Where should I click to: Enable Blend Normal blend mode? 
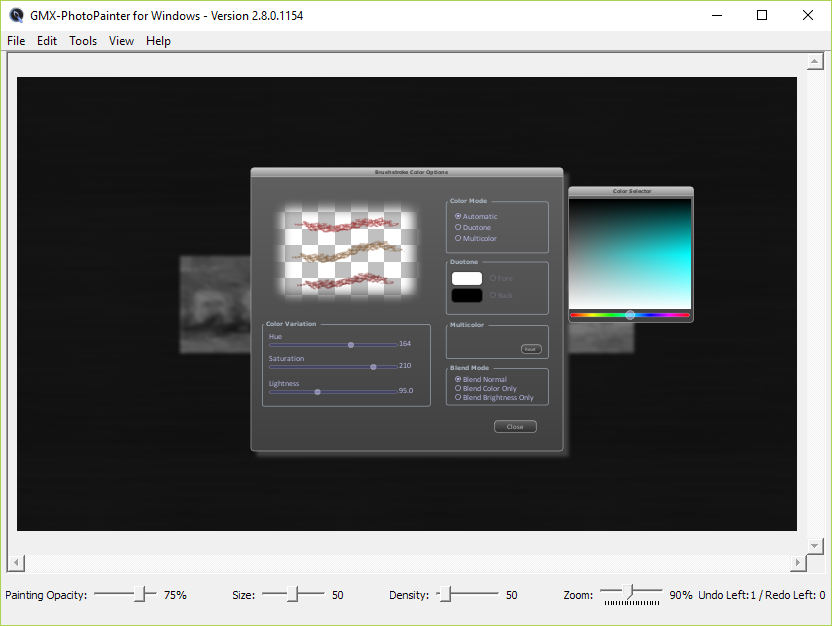458,377
